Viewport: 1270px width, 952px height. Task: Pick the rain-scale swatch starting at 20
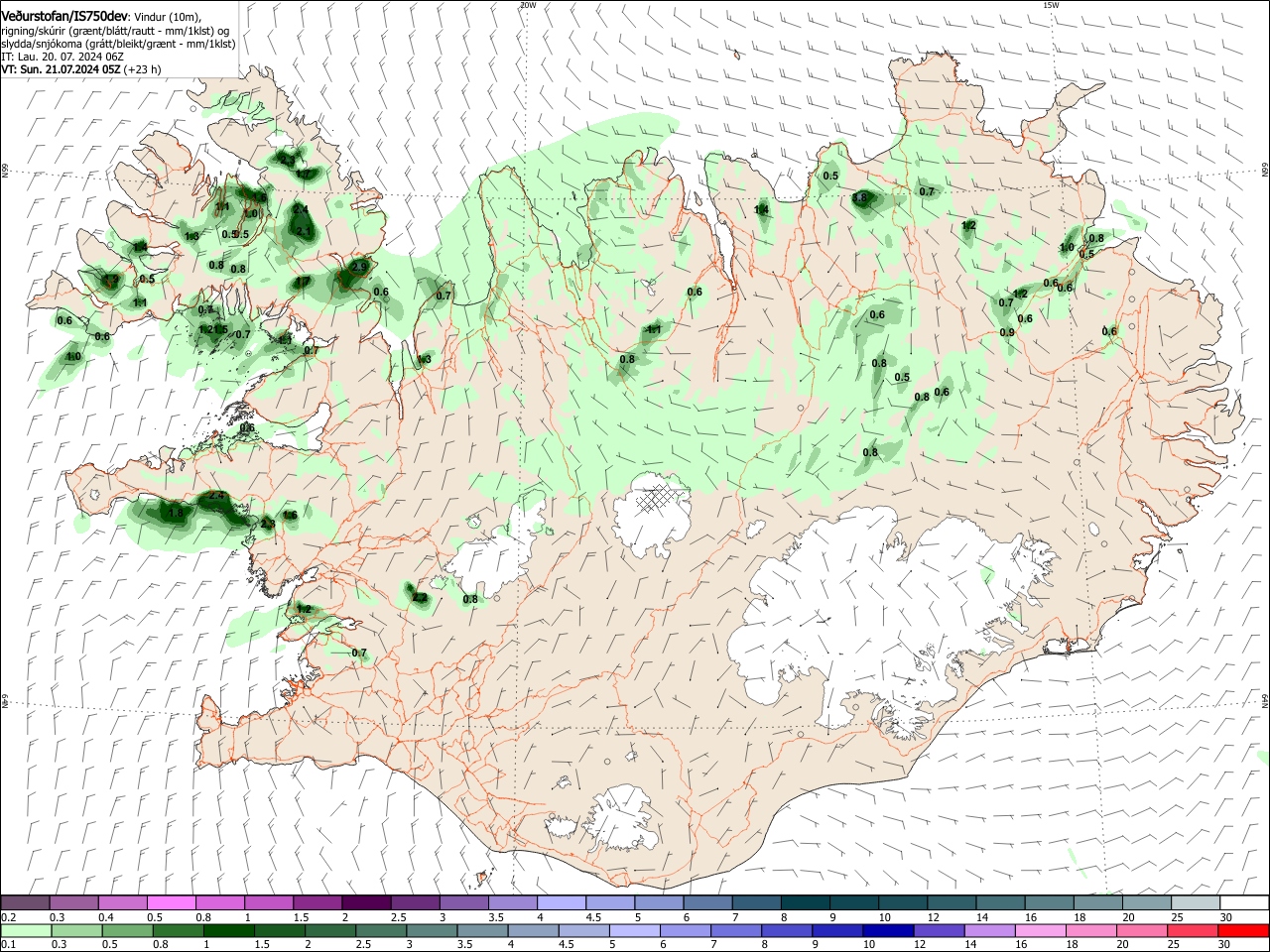point(1140,930)
